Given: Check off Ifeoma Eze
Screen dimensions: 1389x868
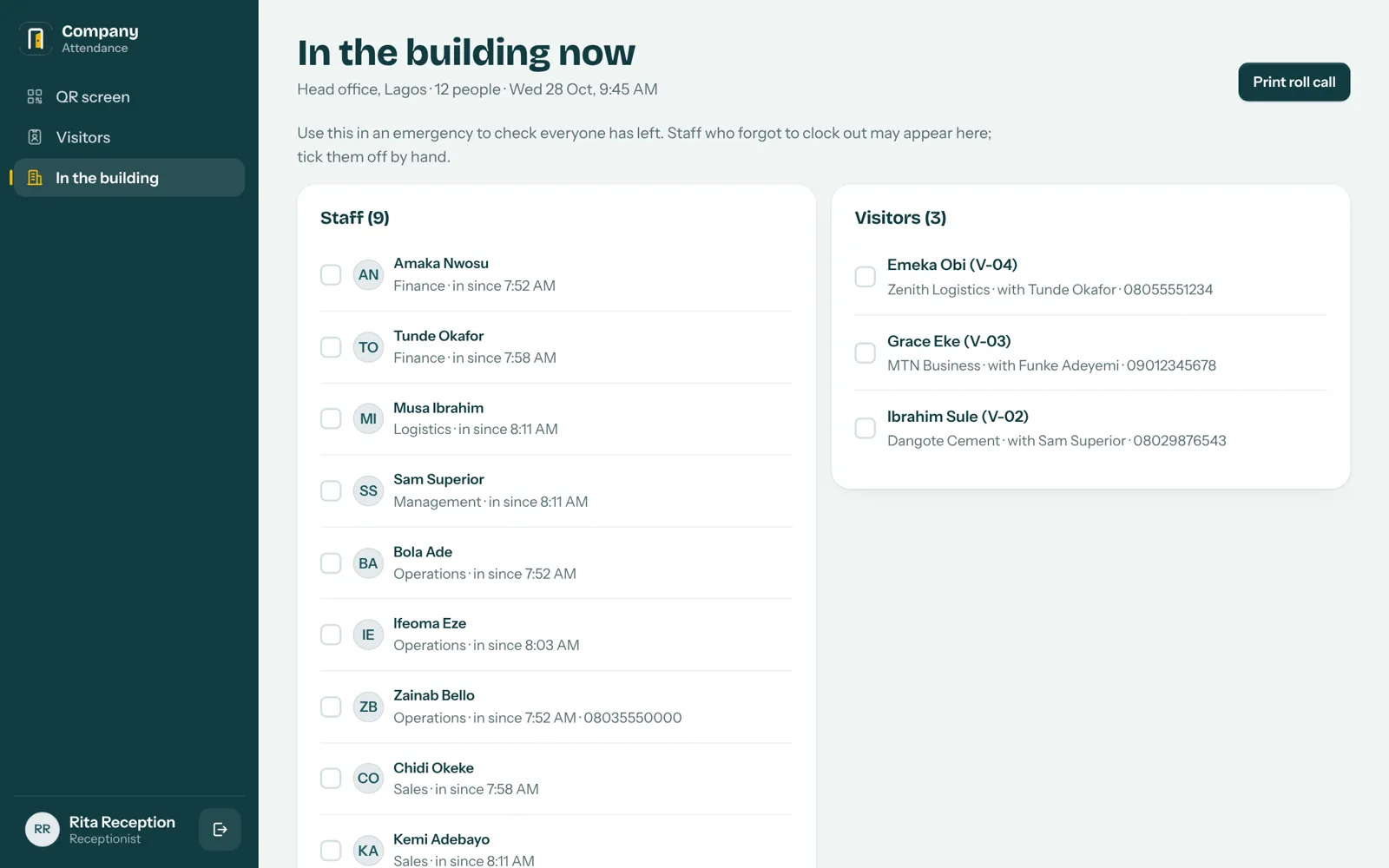Looking at the screenshot, I should (331, 635).
